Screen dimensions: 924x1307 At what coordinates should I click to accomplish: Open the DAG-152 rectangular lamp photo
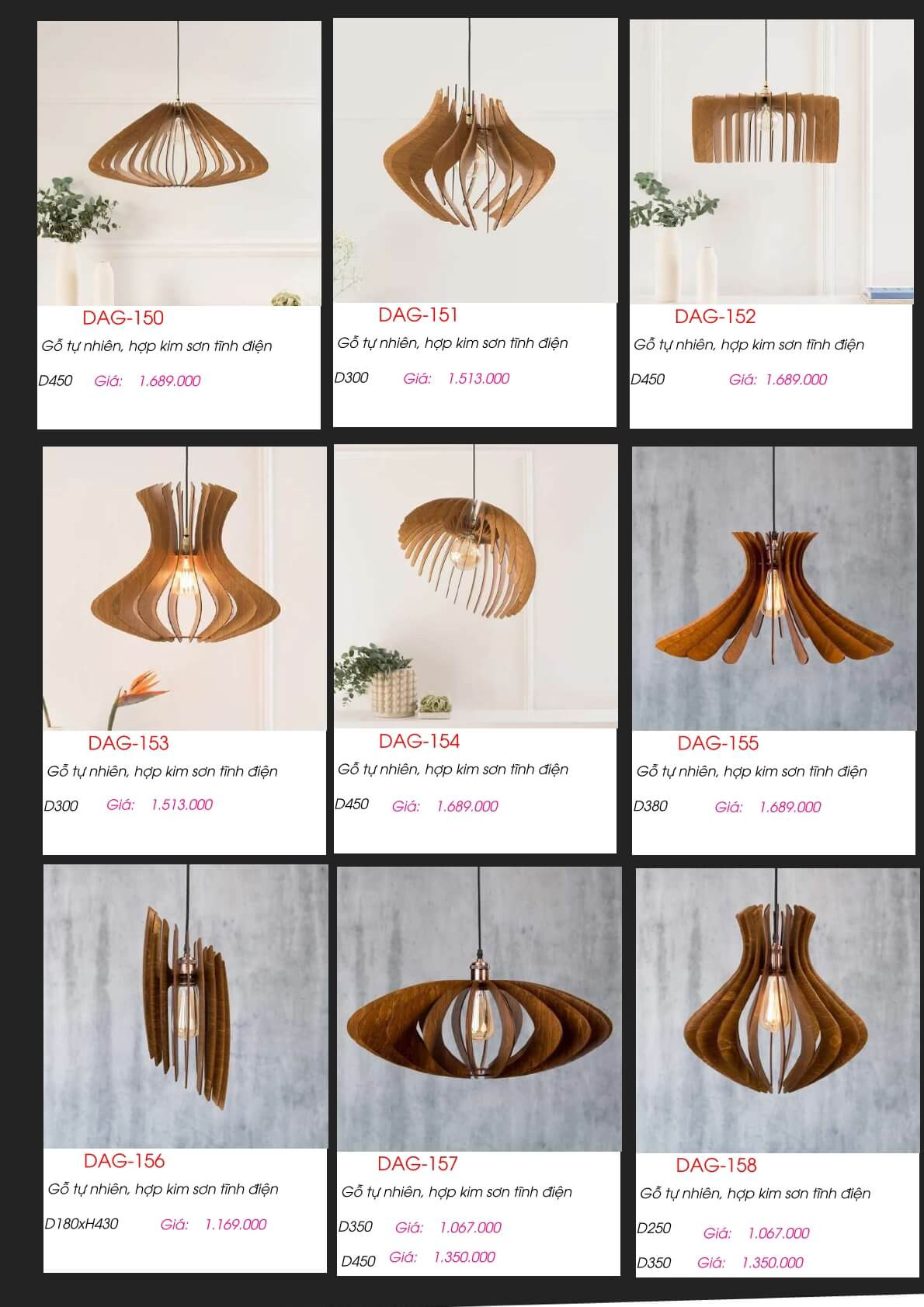click(772, 162)
